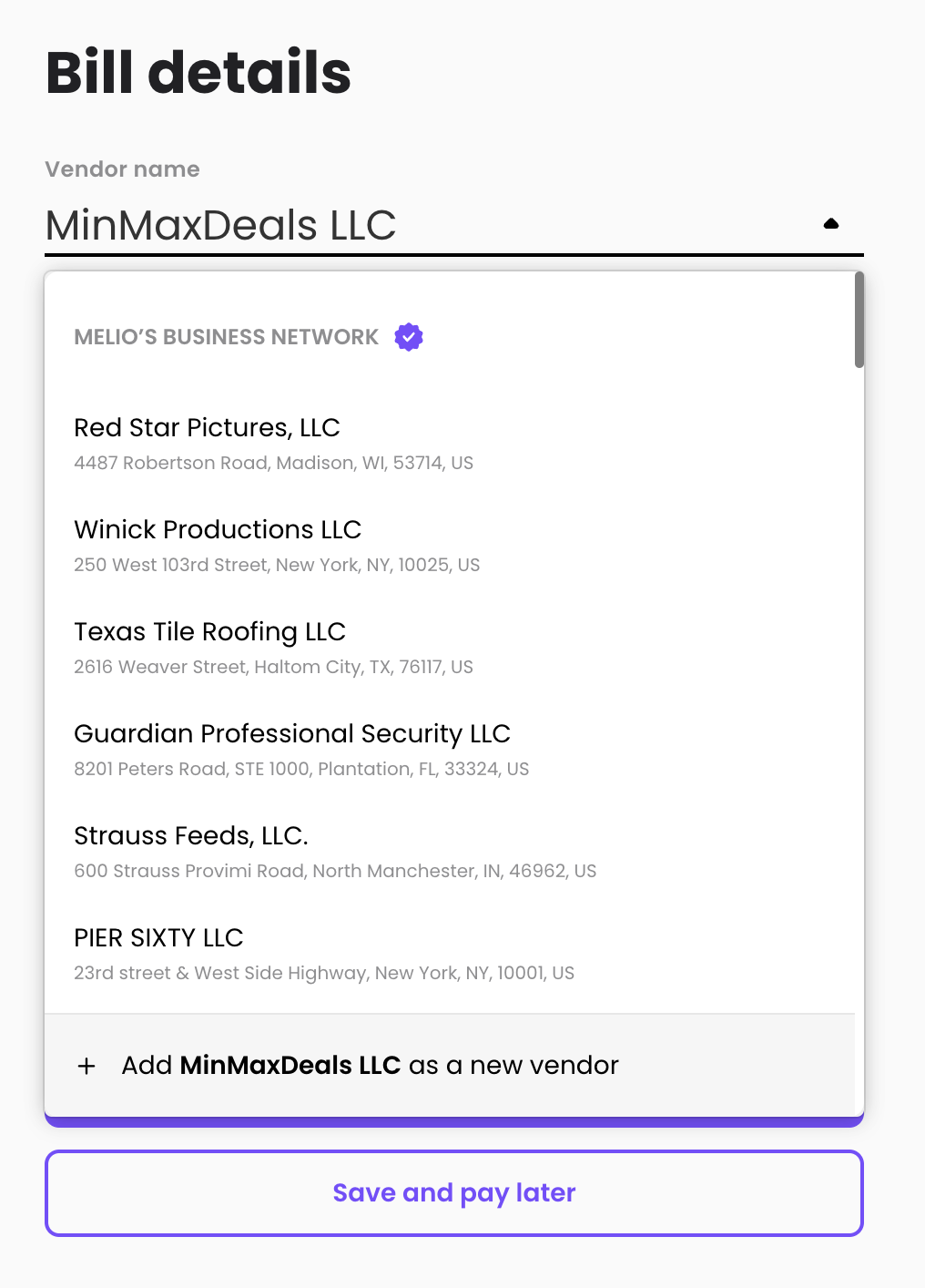Collapse the vendor name dropdown arrow
This screenshot has height=1288, width=925.
pyautogui.click(x=830, y=224)
